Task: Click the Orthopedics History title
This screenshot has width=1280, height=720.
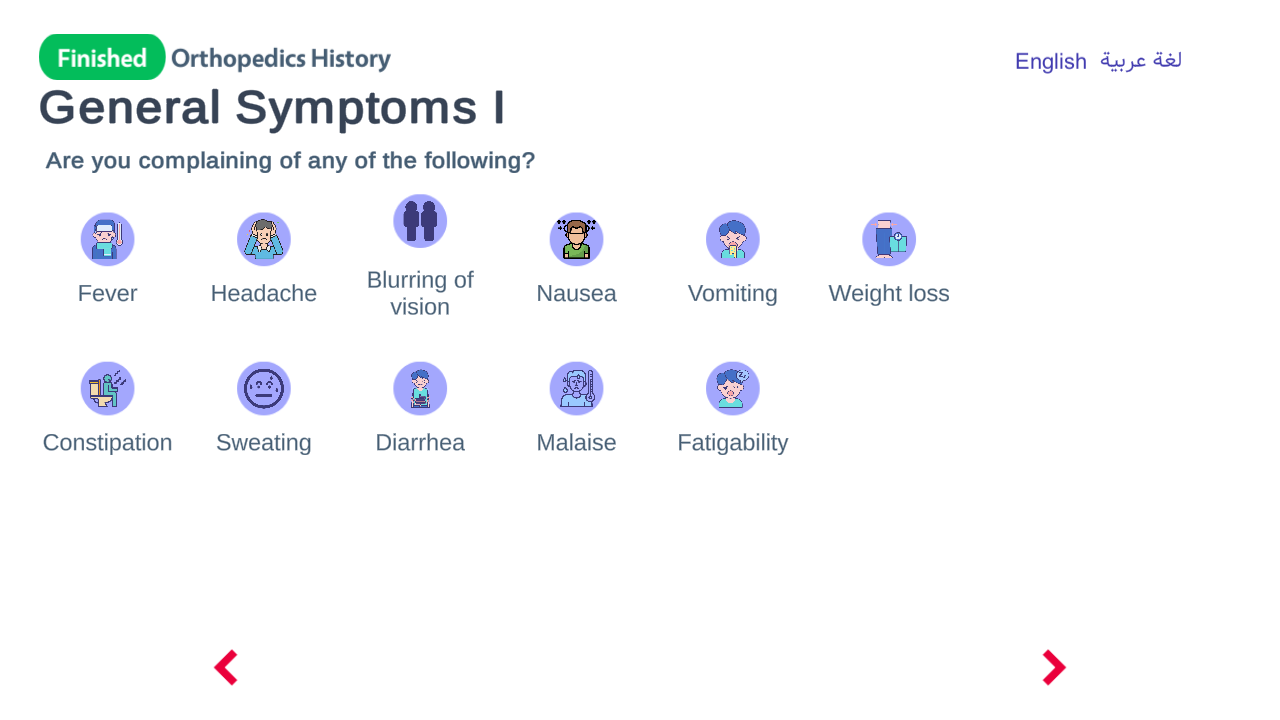Action: pyautogui.click(x=281, y=58)
